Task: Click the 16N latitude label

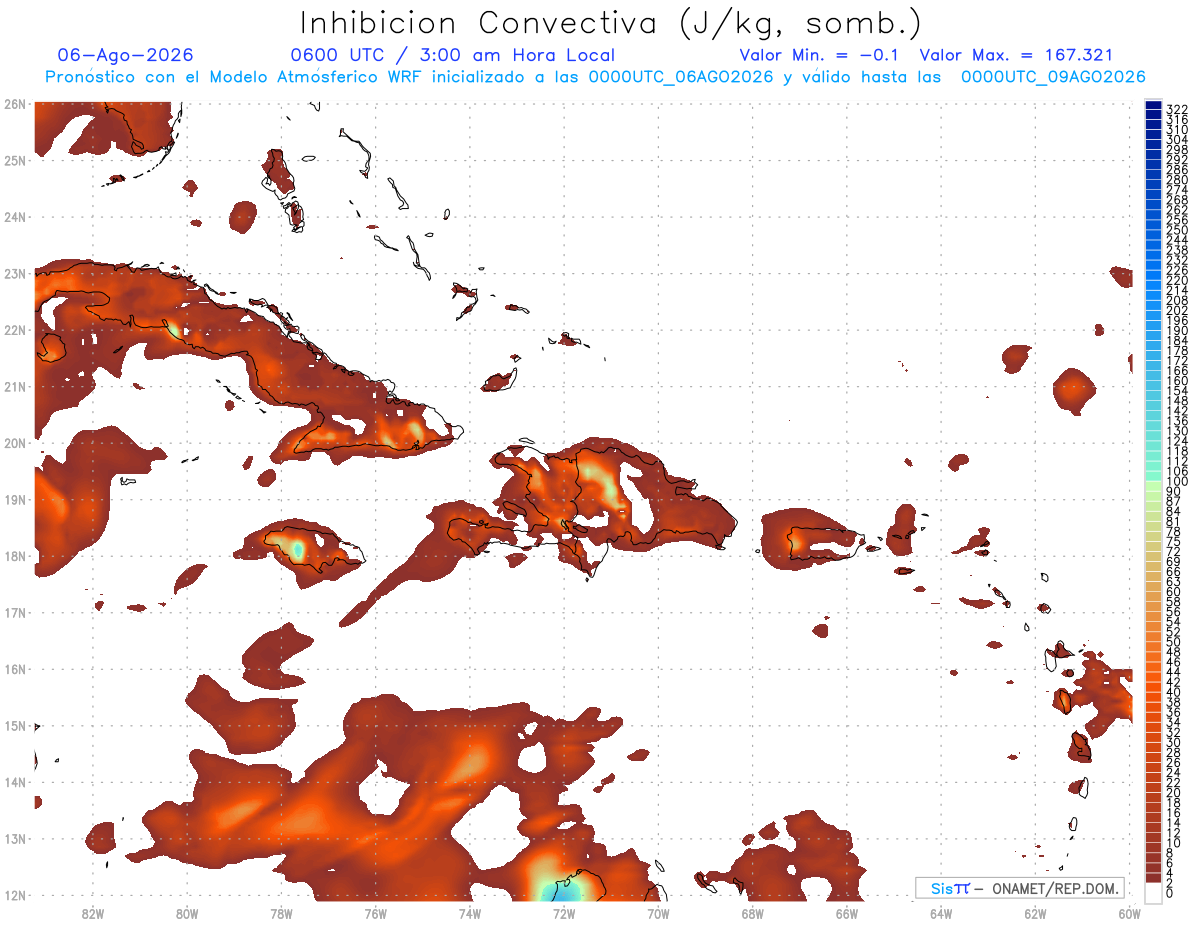Action: point(14,669)
